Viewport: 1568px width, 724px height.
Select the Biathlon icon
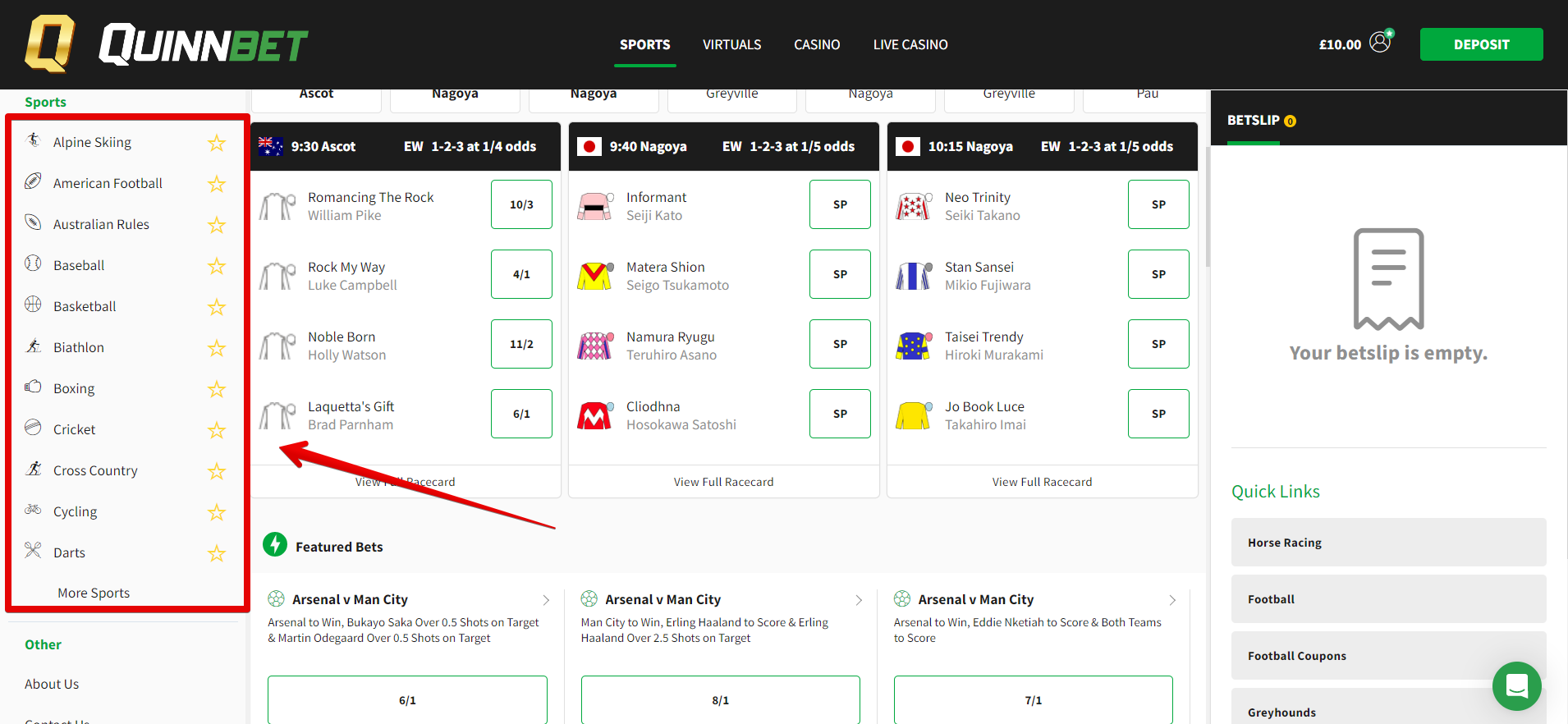[33, 346]
